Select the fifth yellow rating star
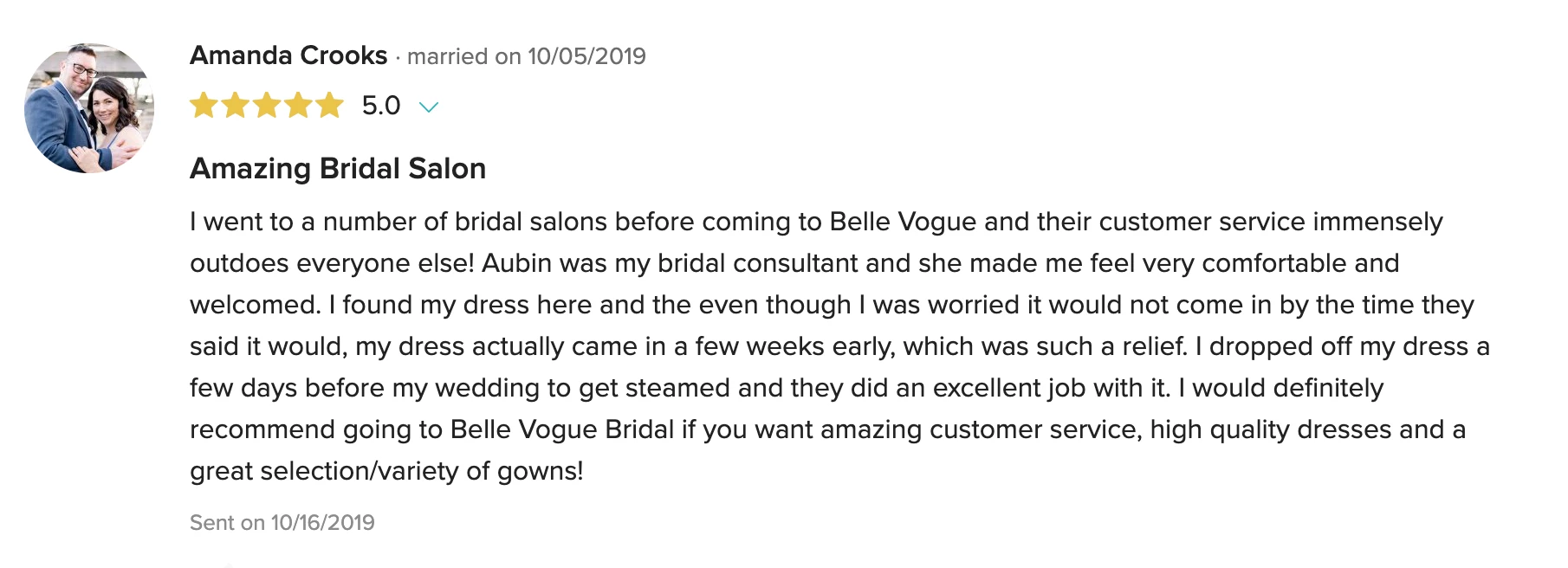This screenshot has width=1568, height=568. point(329,105)
